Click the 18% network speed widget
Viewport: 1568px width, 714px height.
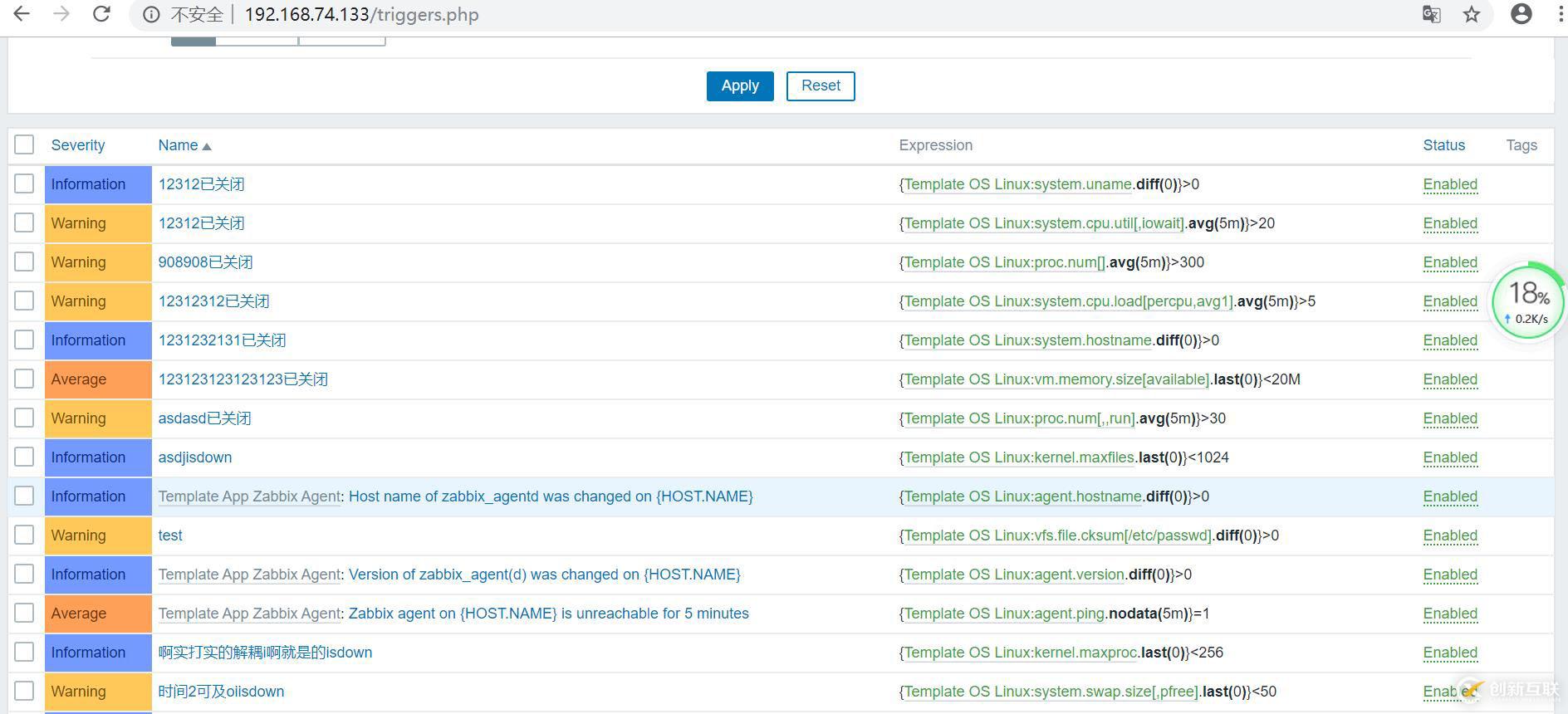pos(1528,301)
